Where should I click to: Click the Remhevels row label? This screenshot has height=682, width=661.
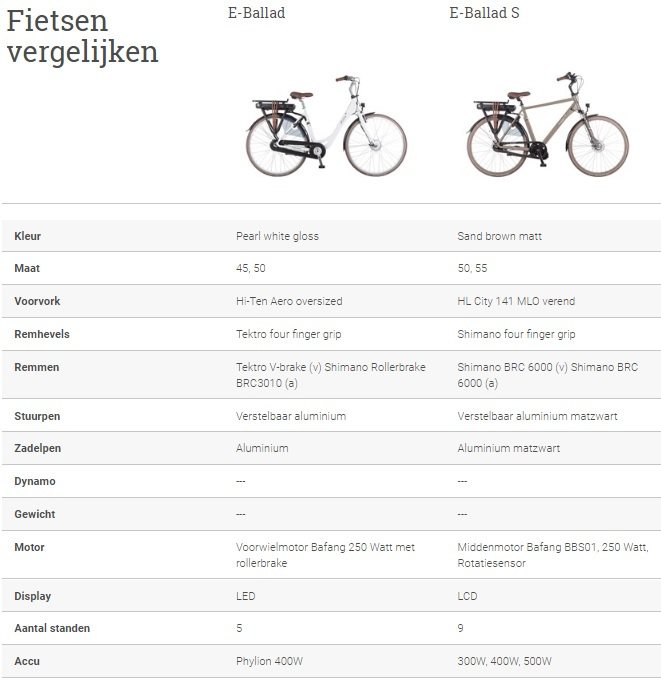click(x=42, y=334)
